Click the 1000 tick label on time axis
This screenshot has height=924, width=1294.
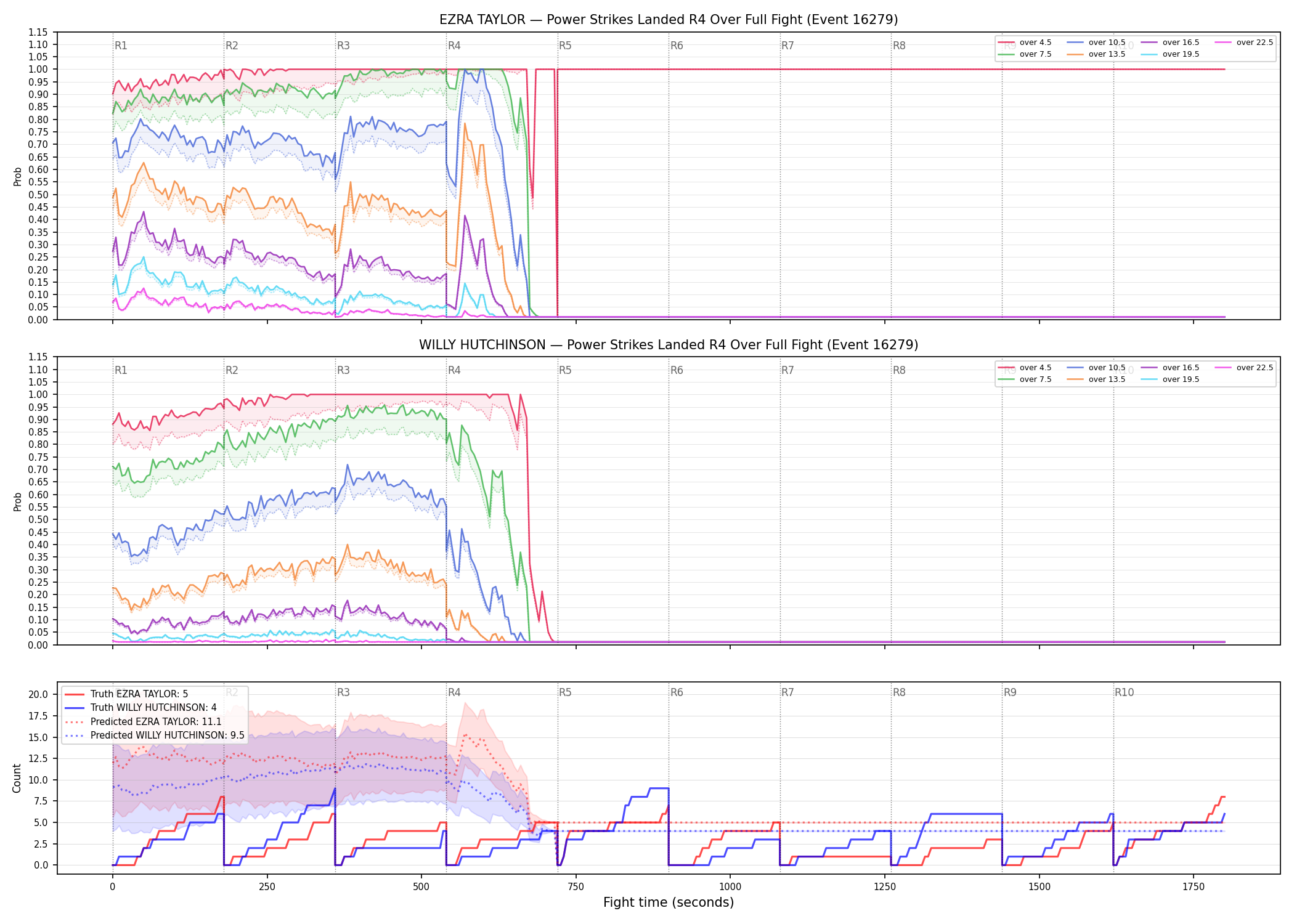[730, 887]
